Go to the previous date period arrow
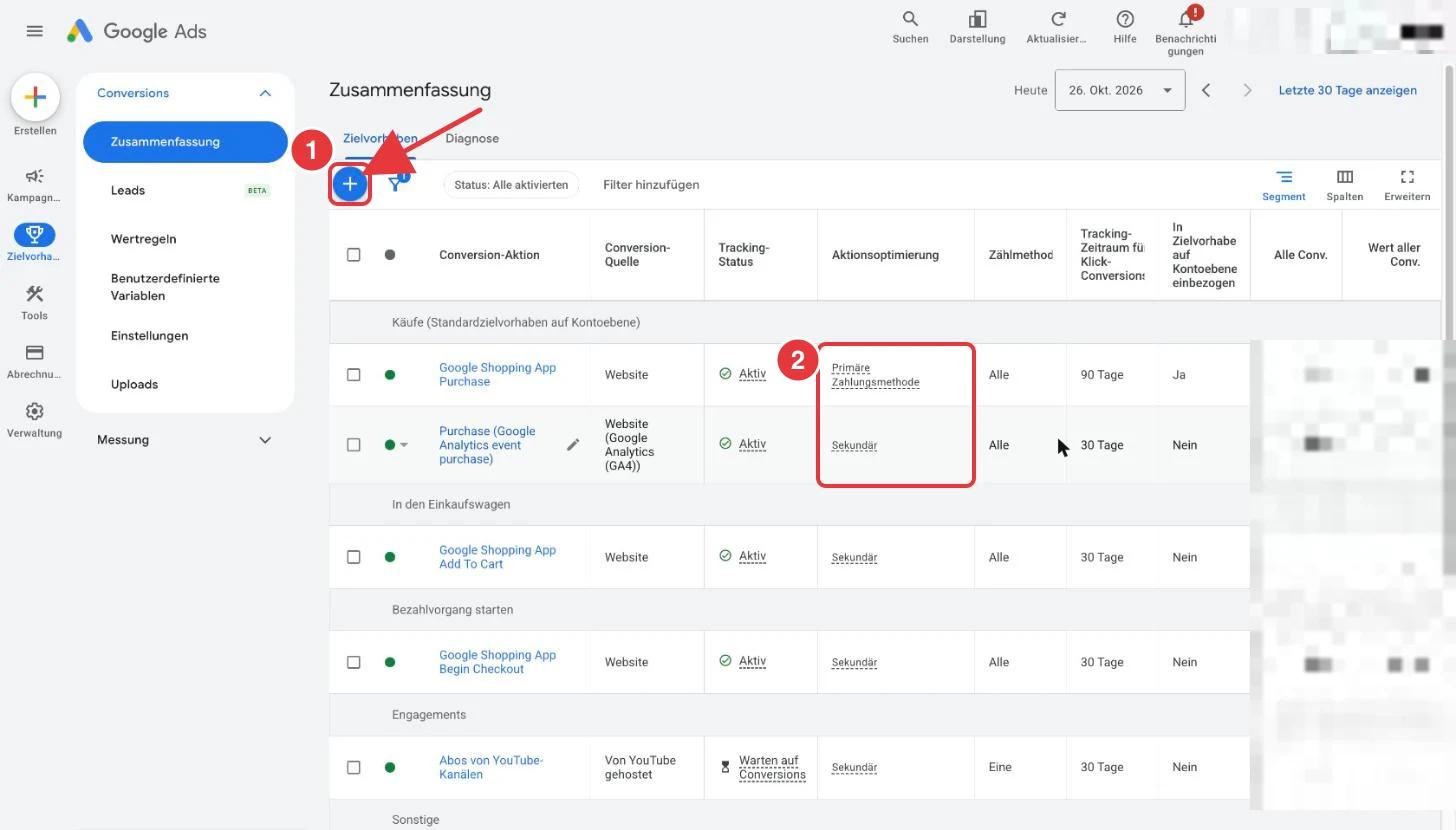 click(x=1206, y=90)
